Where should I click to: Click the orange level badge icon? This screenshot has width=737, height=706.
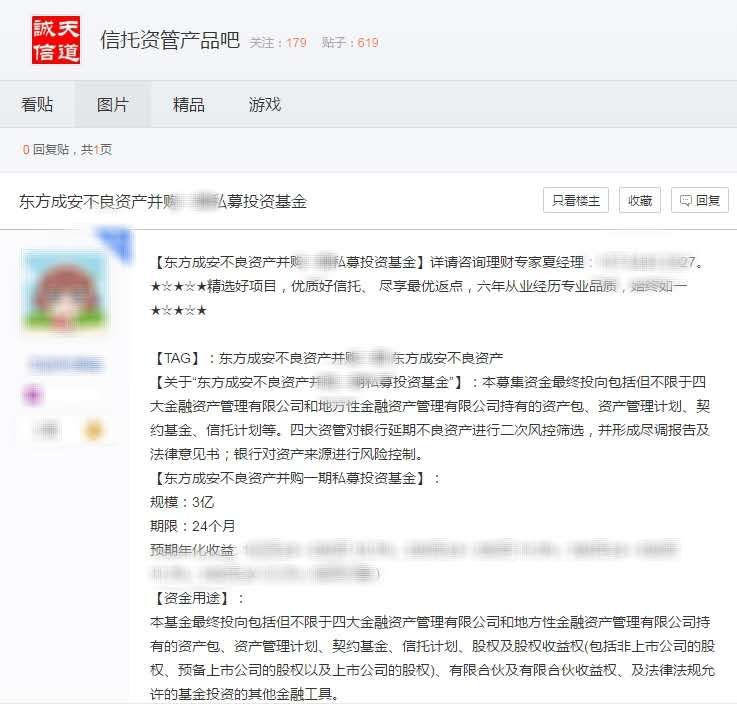pyautogui.click(x=94, y=430)
